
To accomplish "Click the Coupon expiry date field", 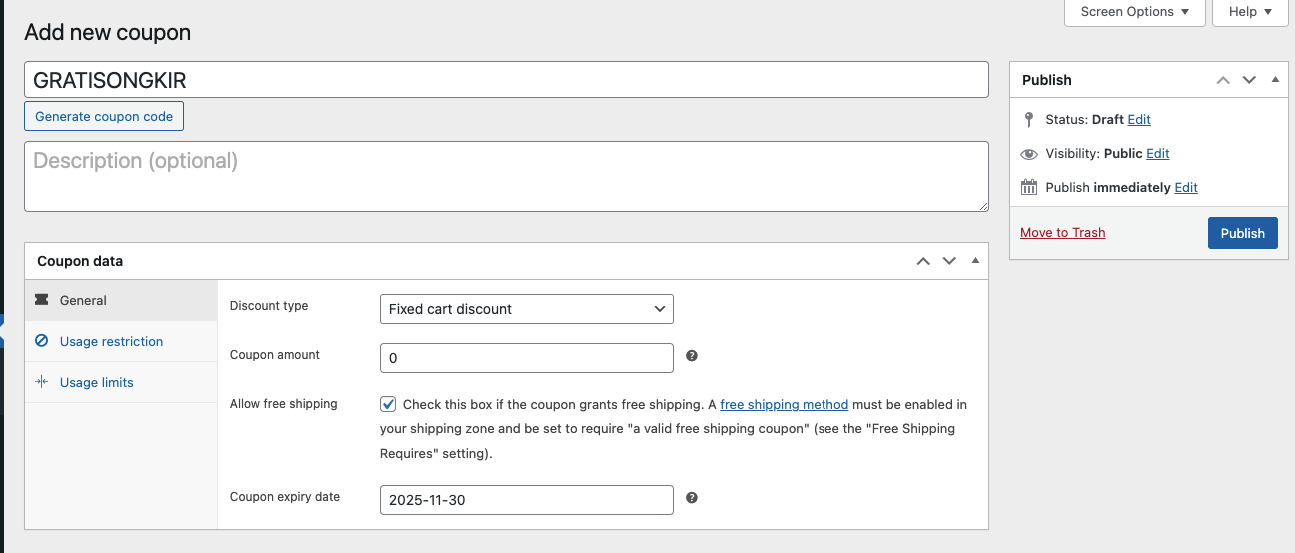I will point(526,500).
